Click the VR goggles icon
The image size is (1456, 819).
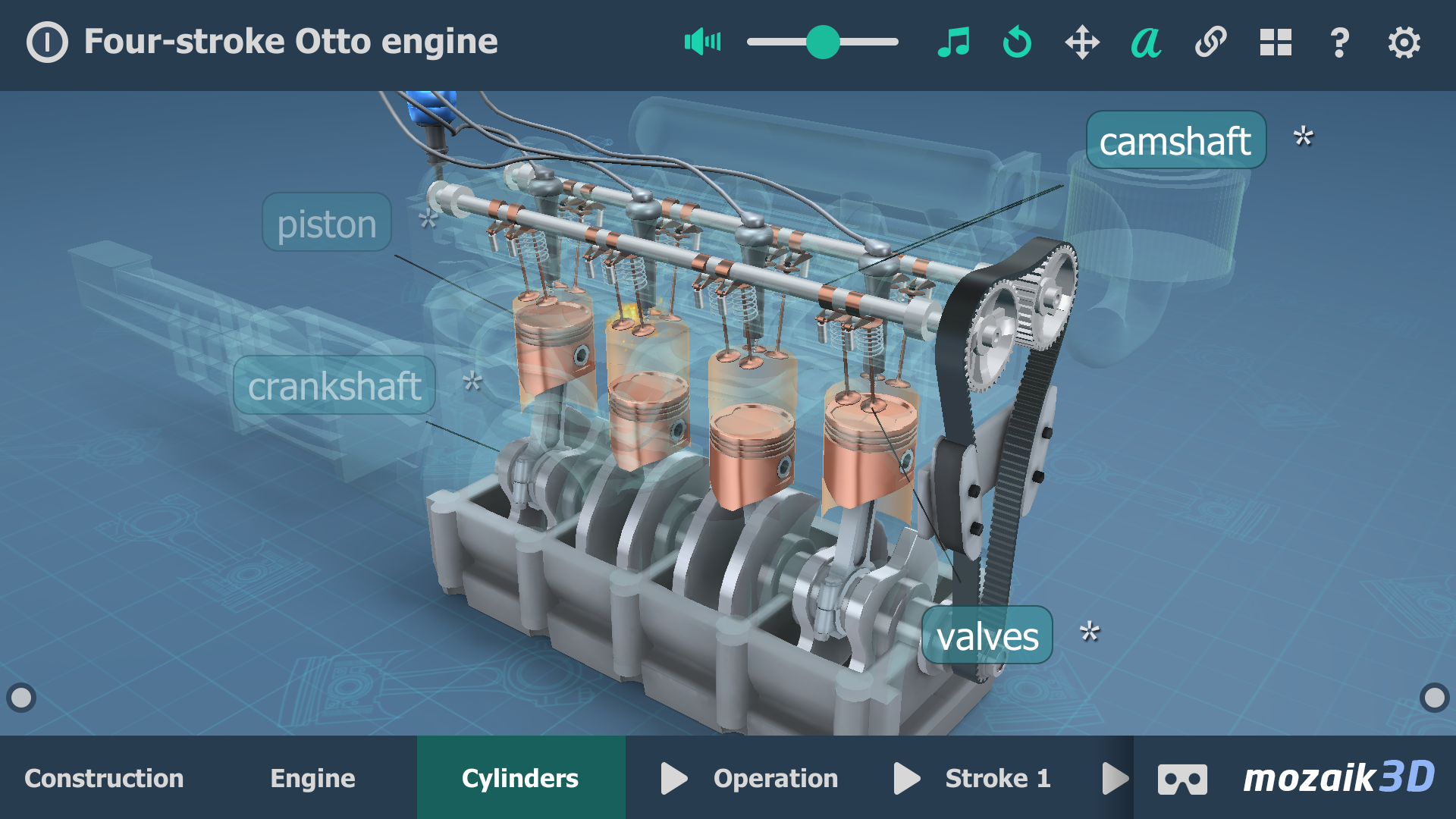tap(1182, 779)
